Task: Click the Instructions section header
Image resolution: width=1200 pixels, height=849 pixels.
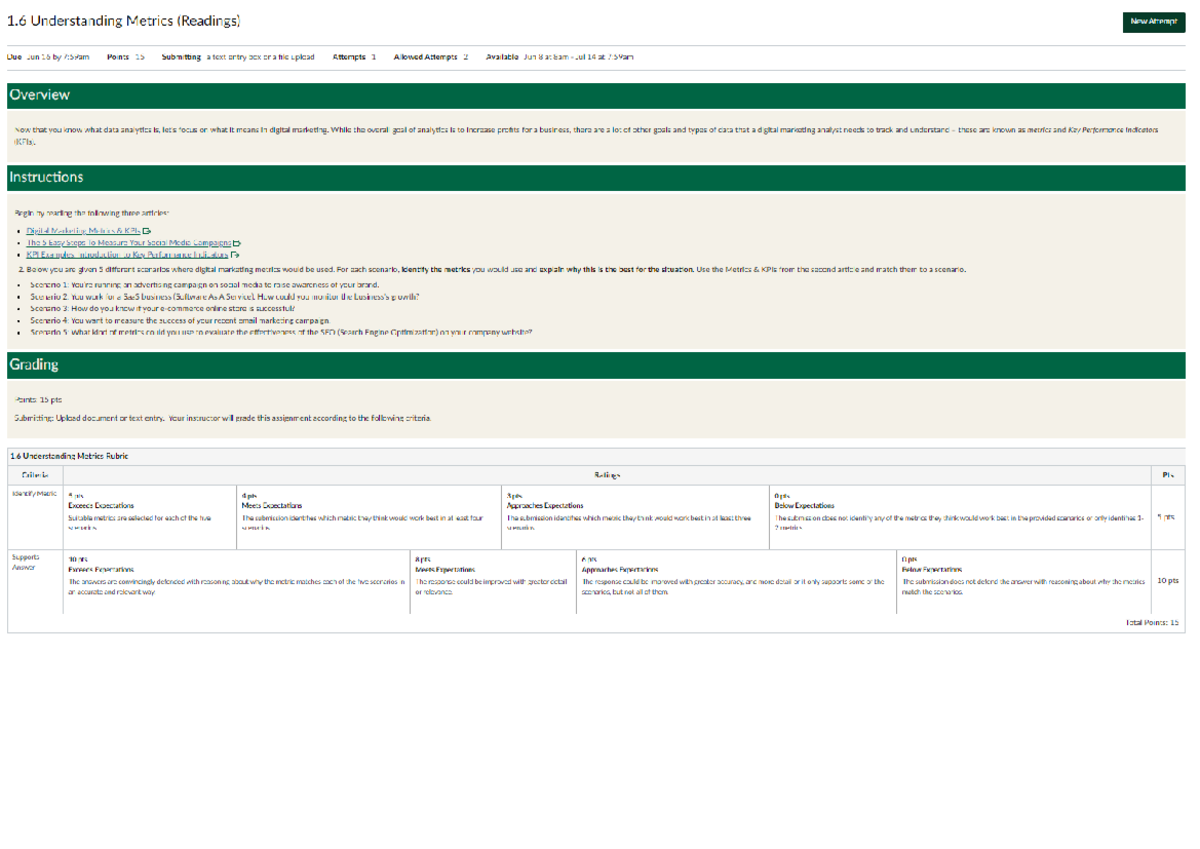Action: tap(46, 177)
